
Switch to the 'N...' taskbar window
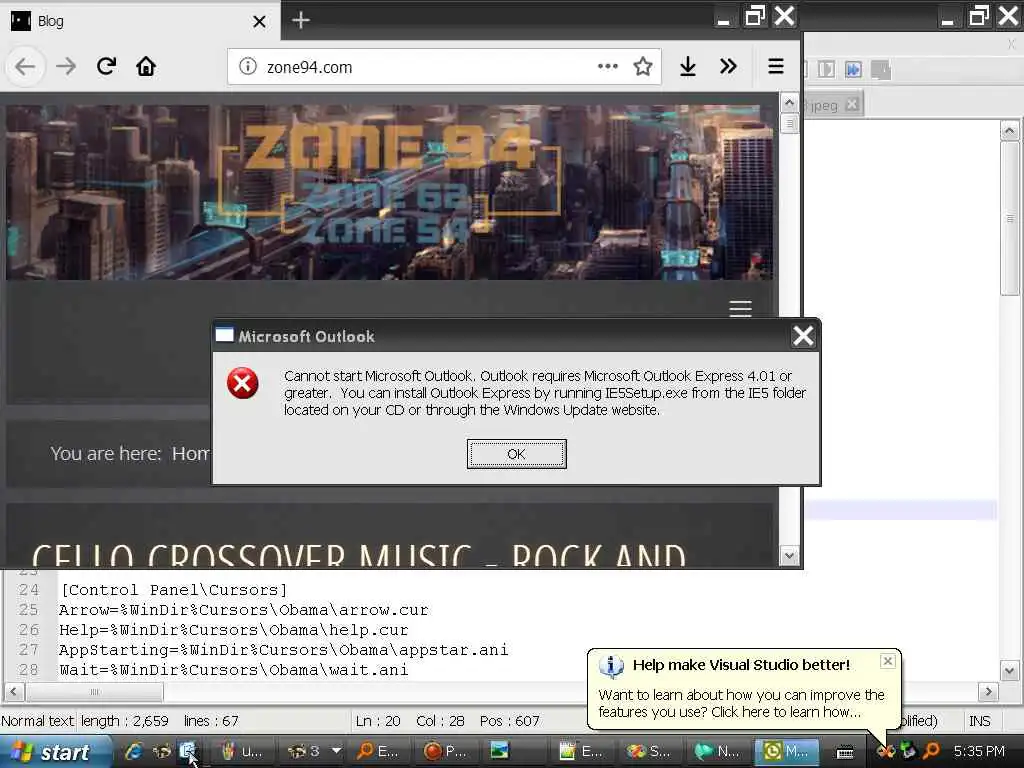coord(717,752)
